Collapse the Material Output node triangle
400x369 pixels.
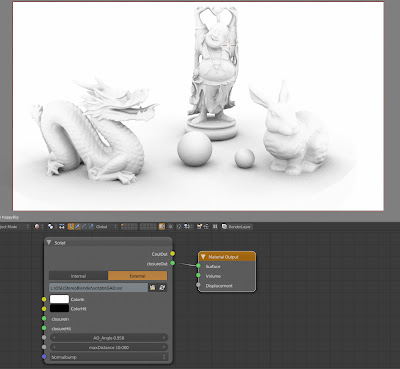coord(203,257)
